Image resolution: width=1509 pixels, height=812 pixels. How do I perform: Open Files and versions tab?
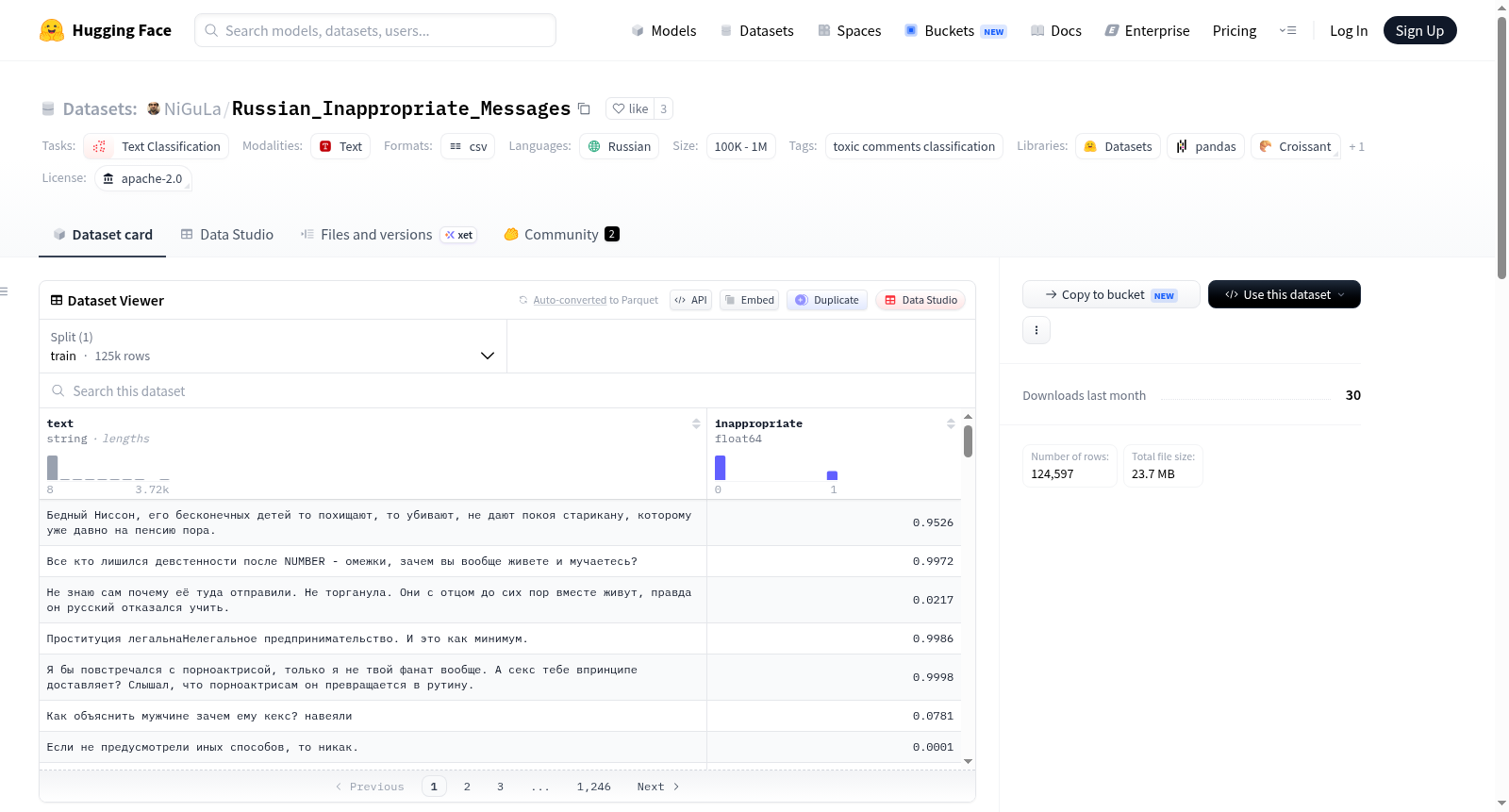tap(389, 234)
